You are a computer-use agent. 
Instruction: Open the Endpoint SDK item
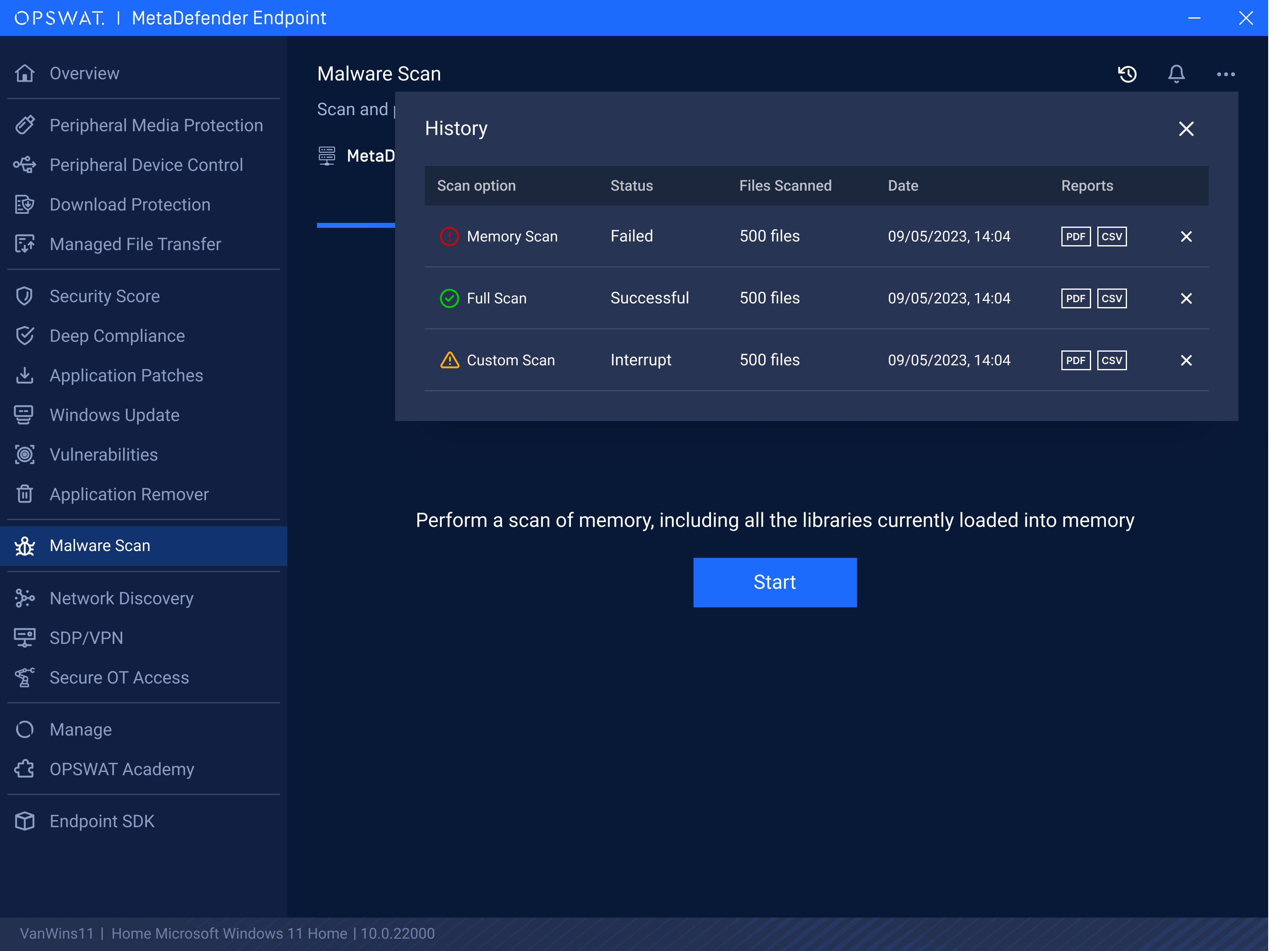[101, 821]
